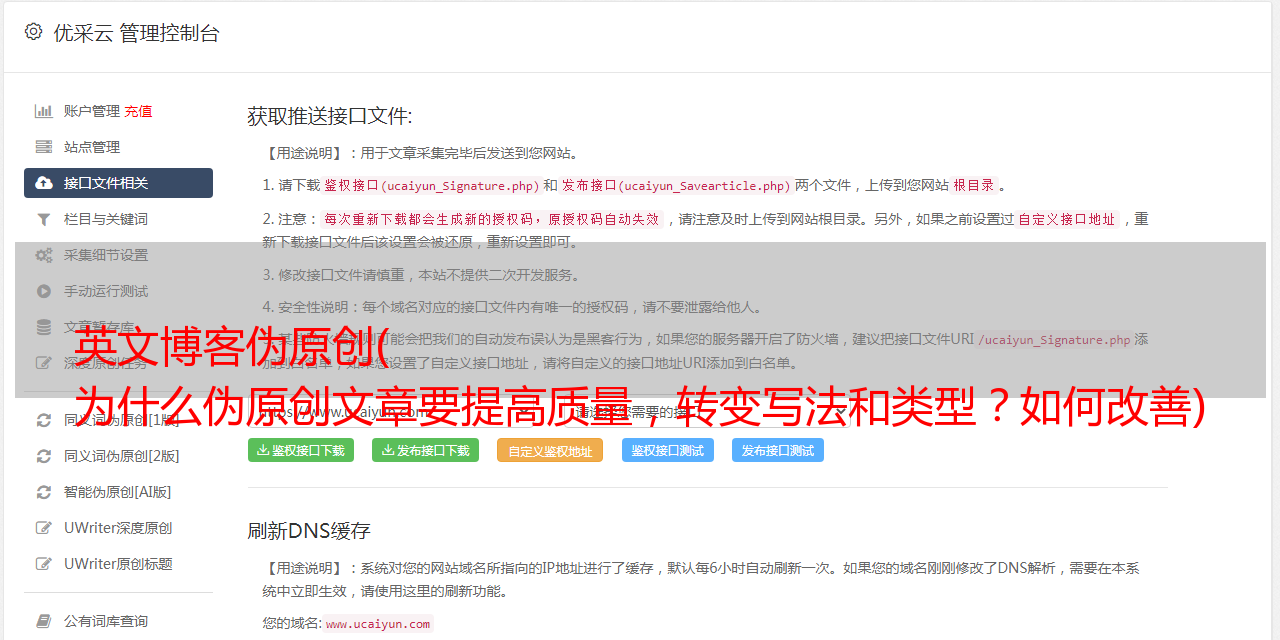The width and height of the screenshot is (1280, 640).
Task: Open the 账户管理 menu item
Action: (92, 111)
